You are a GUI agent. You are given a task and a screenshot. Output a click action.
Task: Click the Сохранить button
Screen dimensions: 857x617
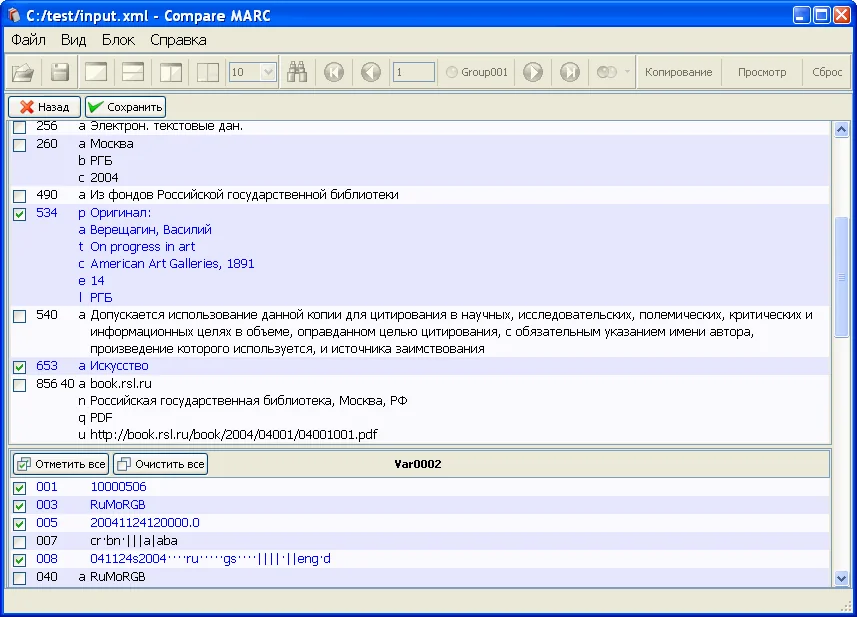click(x=125, y=107)
